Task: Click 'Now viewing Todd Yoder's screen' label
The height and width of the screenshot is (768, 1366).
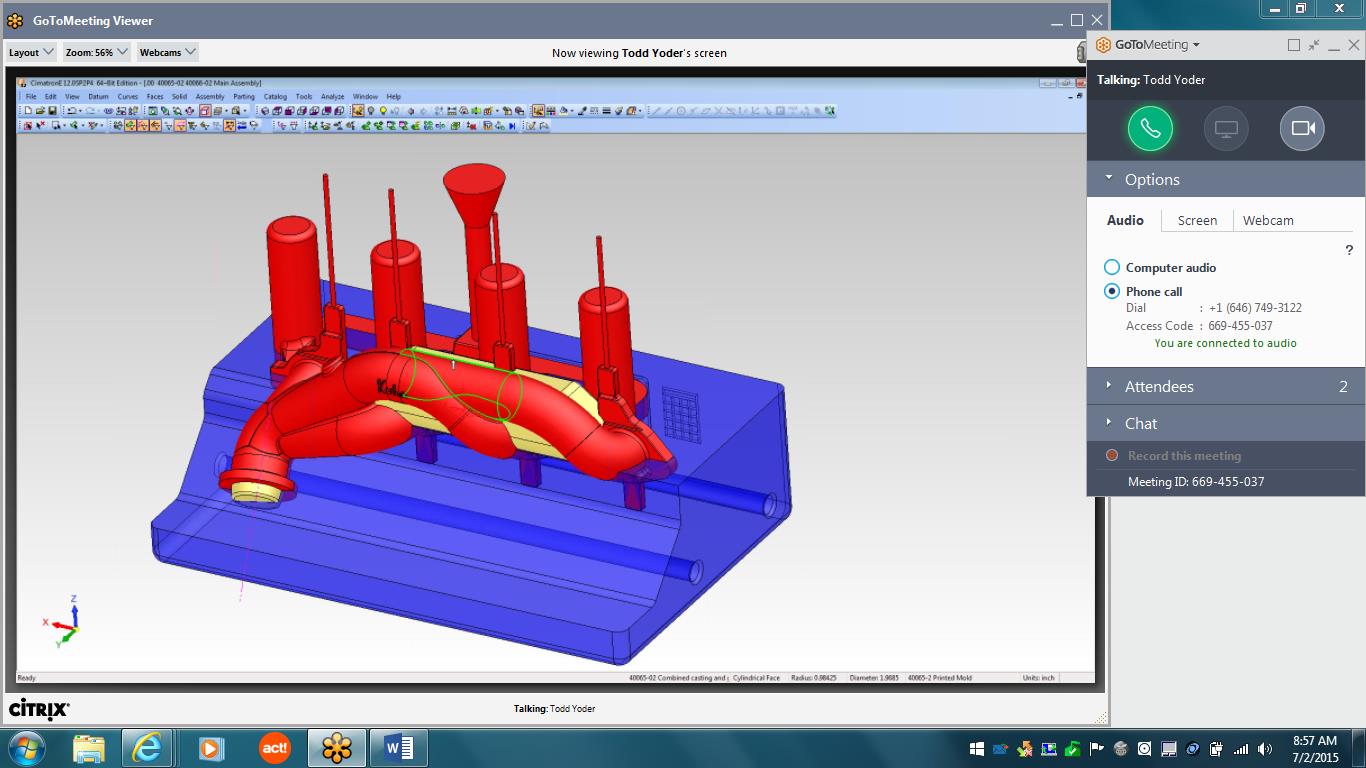Action: (x=639, y=53)
